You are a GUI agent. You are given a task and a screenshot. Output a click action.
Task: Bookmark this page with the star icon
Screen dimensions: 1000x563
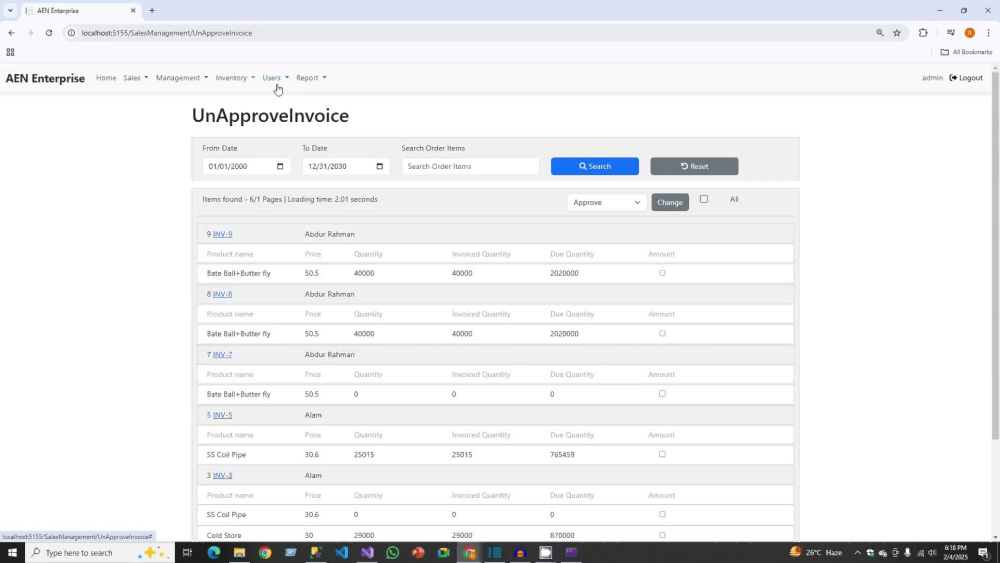[x=897, y=33]
